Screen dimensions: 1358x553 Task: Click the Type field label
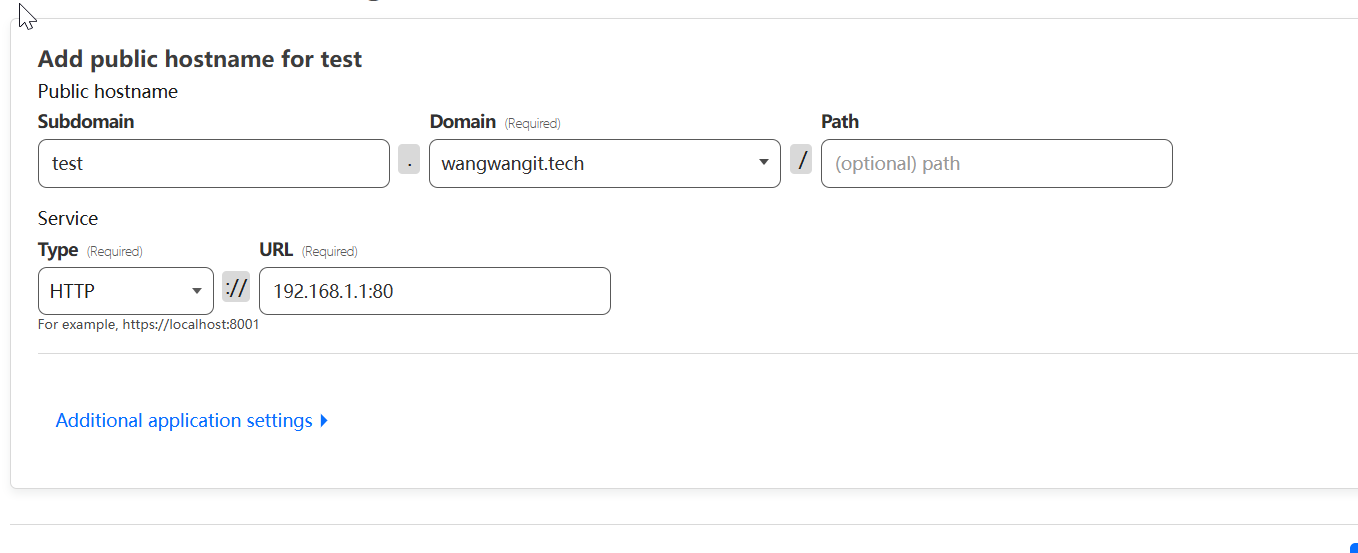[x=58, y=250]
